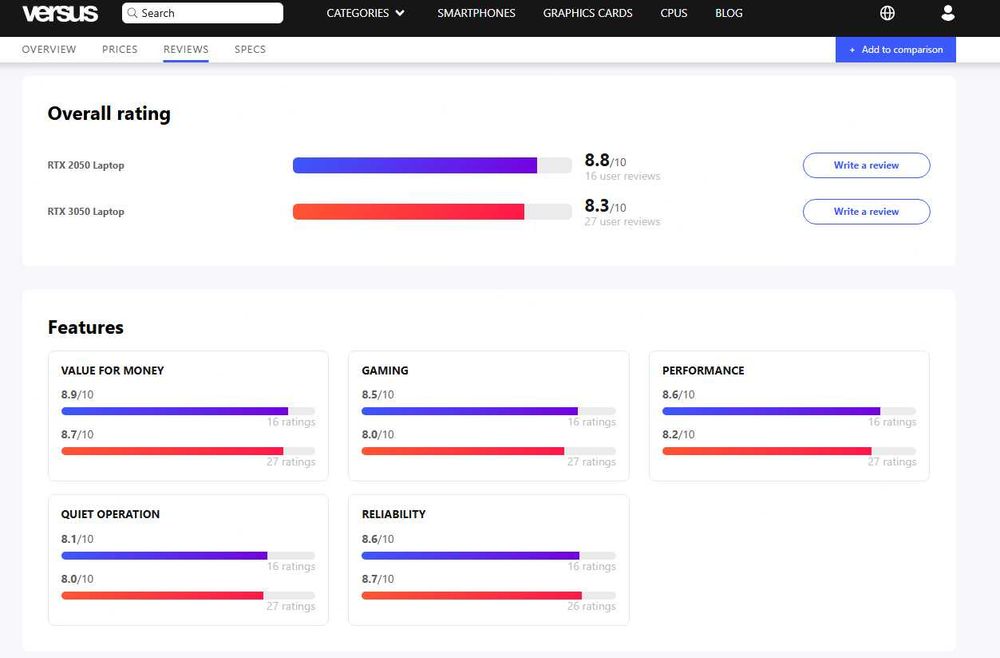Expand the Categories dropdown

[x=365, y=13]
